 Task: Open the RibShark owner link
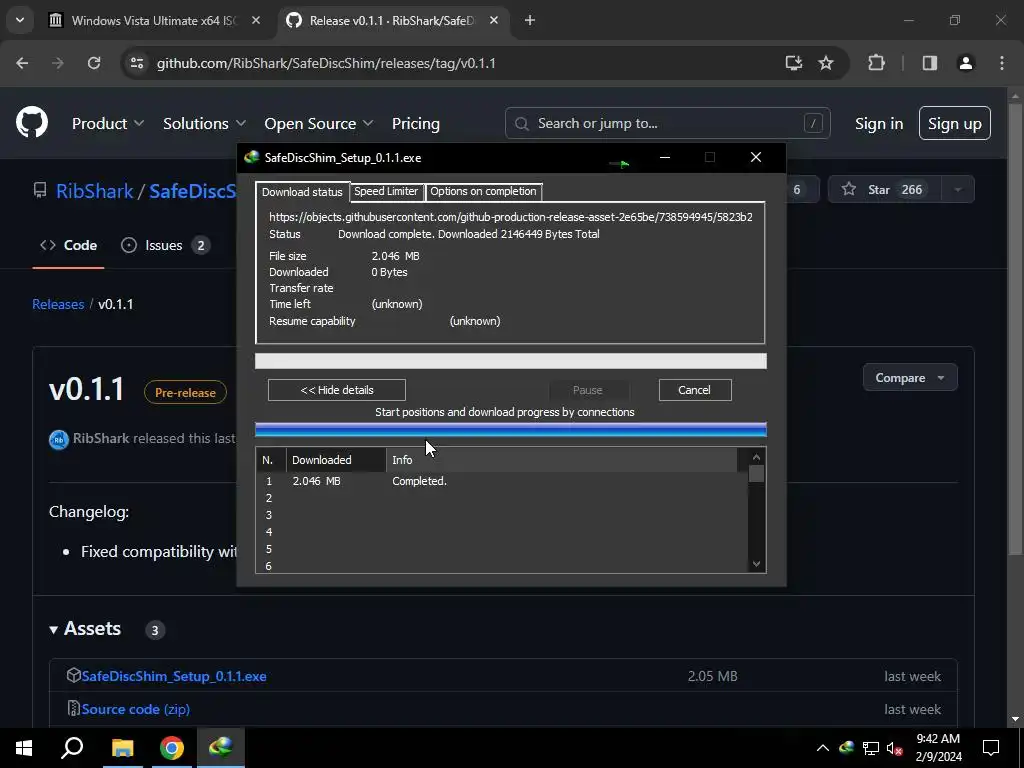[x=95, y=191]
